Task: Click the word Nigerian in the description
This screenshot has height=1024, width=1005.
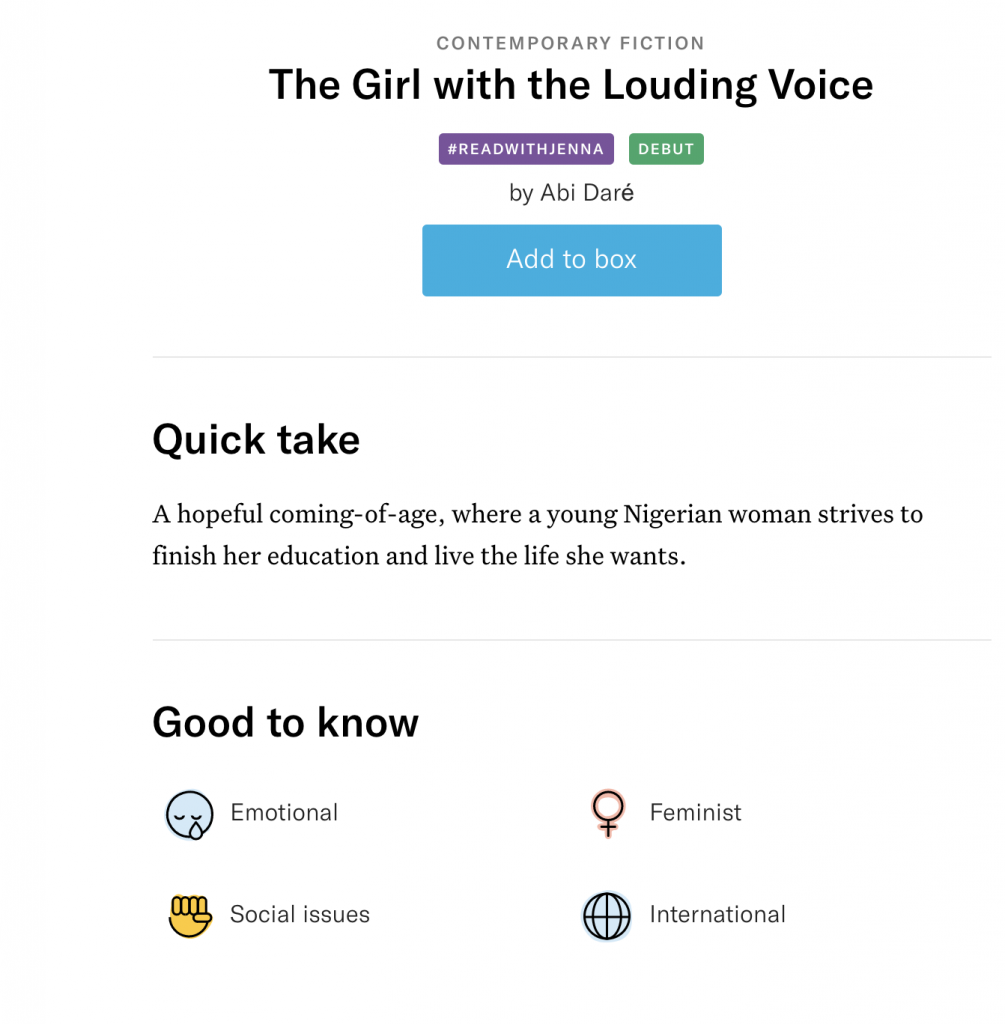Action: point(672,515)
